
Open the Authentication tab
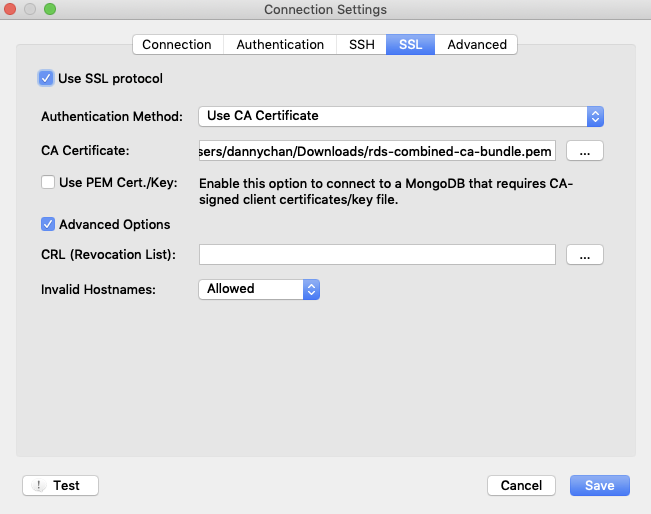coord(280,44)
